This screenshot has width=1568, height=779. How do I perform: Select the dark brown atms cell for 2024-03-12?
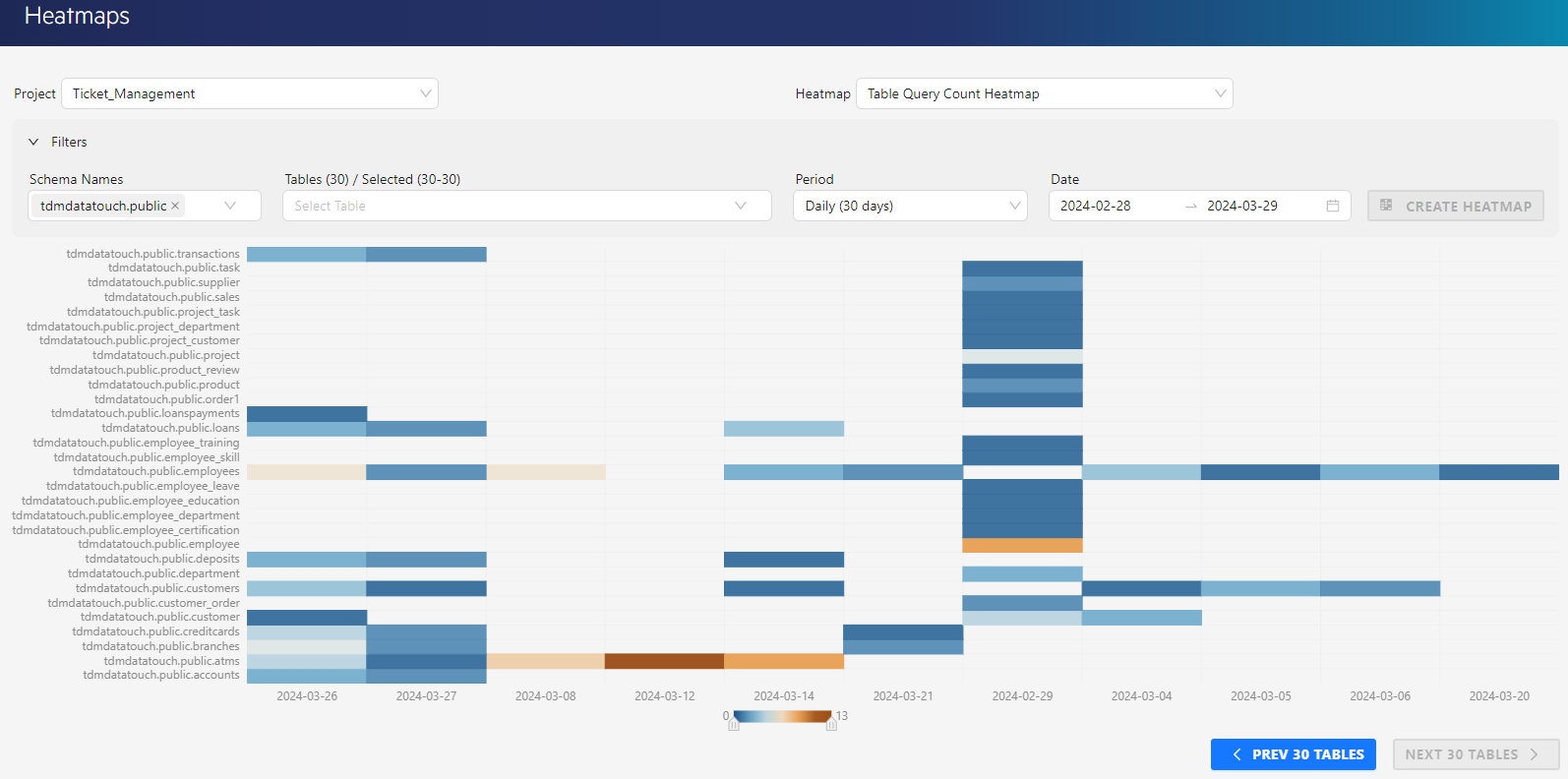tap(664, 661)
